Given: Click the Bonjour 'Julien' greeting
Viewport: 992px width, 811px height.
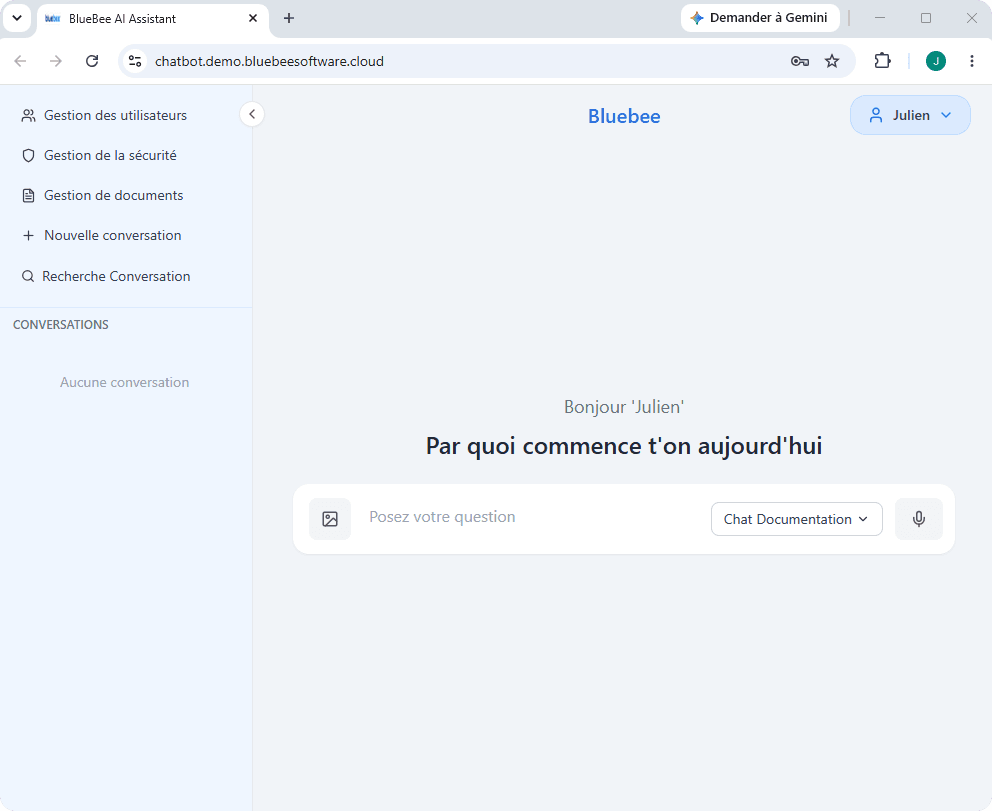Looking at the screenshot, I should coord(624,407).
